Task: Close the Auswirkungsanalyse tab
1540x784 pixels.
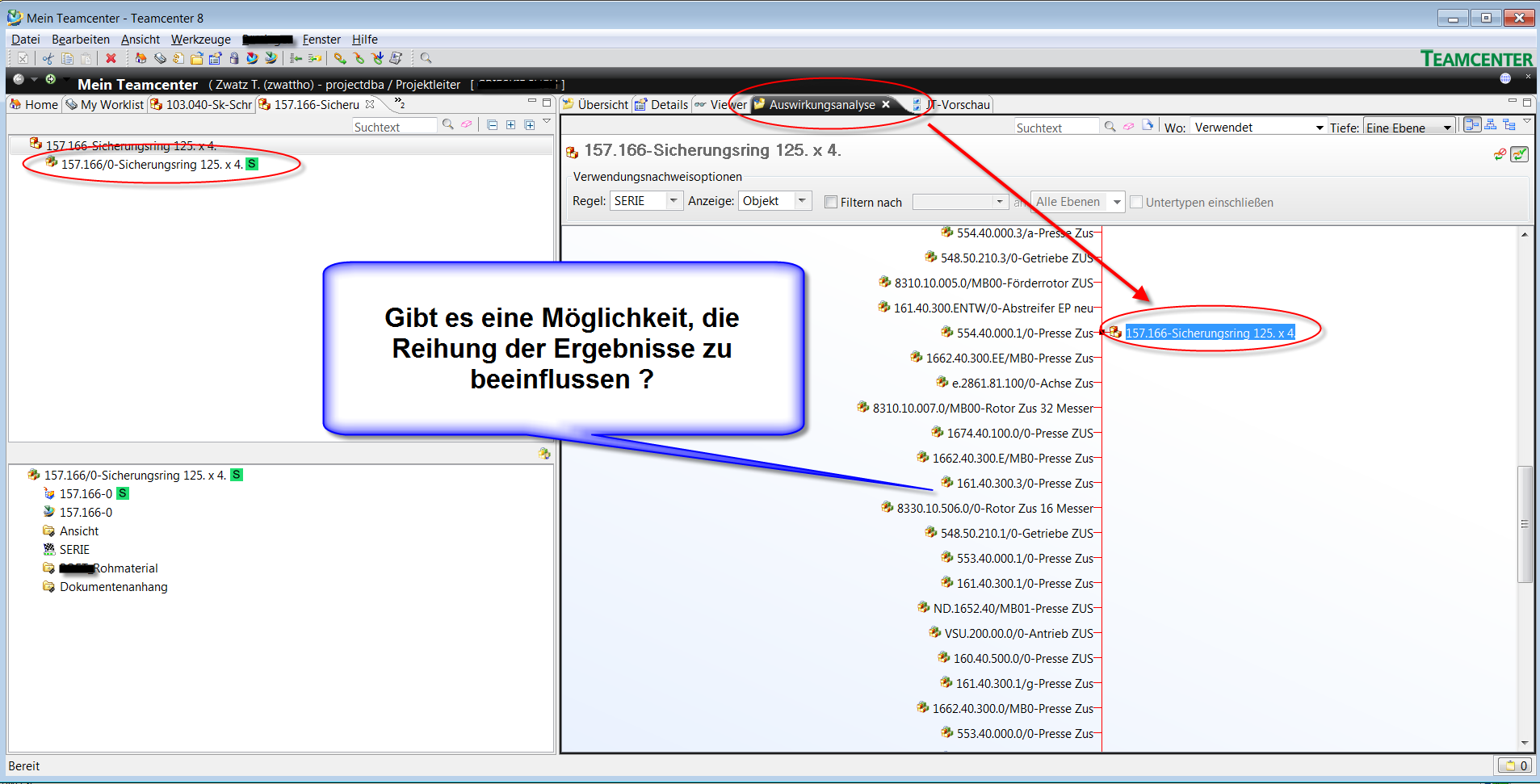Action: tap(886, 104)
